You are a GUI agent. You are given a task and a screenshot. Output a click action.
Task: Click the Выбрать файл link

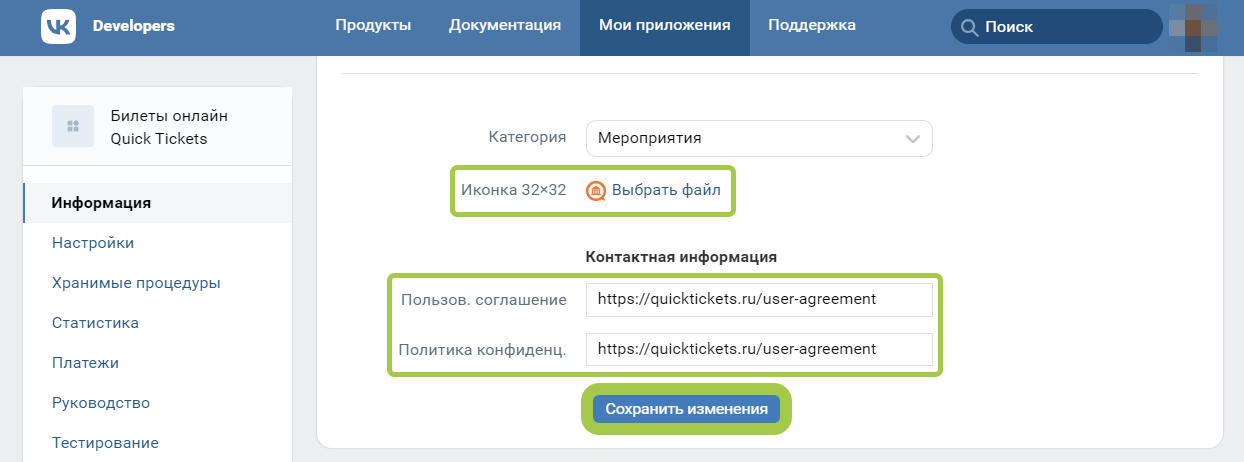click(x=666, y=190)
